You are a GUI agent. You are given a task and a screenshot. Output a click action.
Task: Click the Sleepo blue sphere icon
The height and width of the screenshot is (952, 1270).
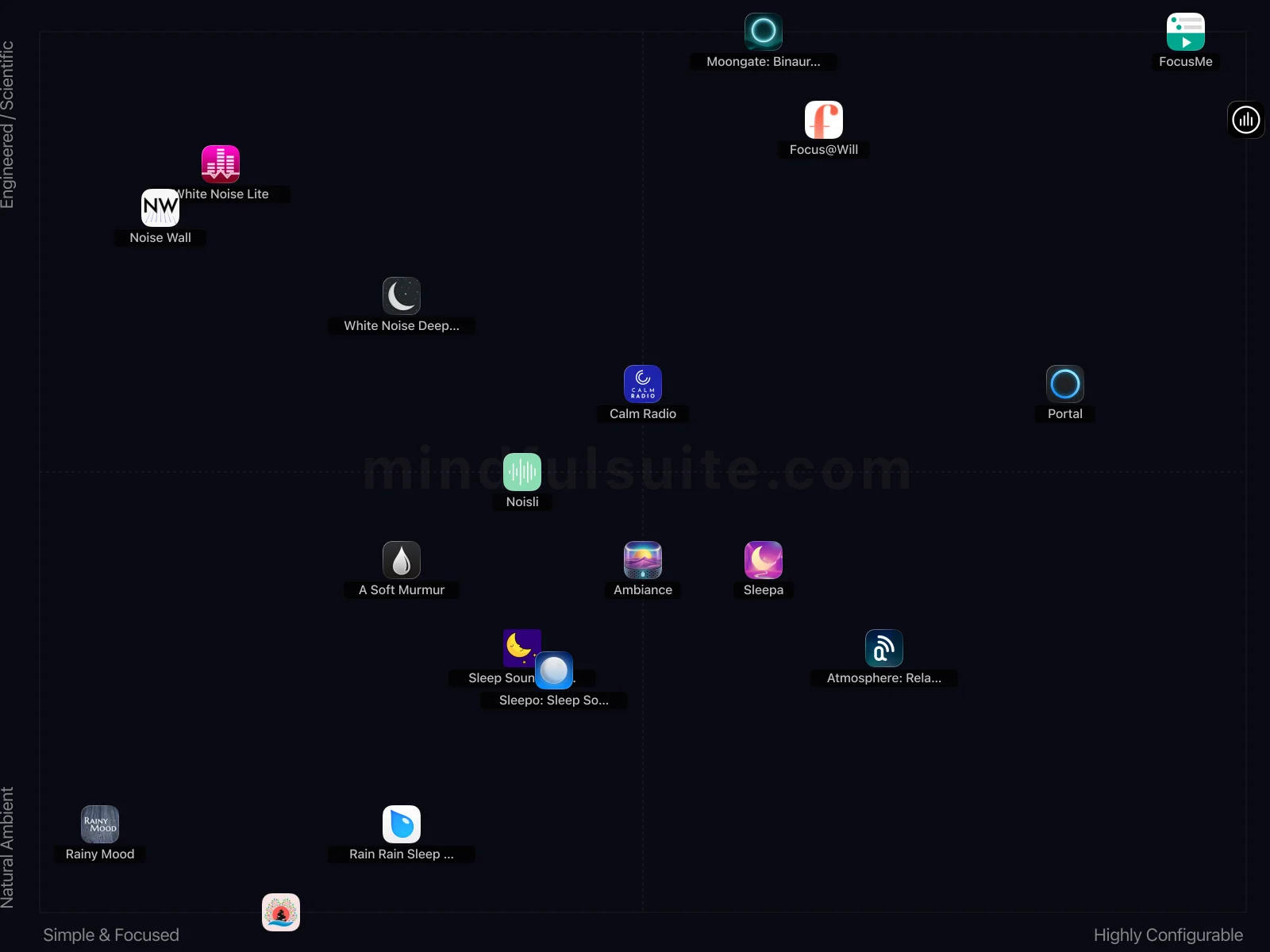554,670
